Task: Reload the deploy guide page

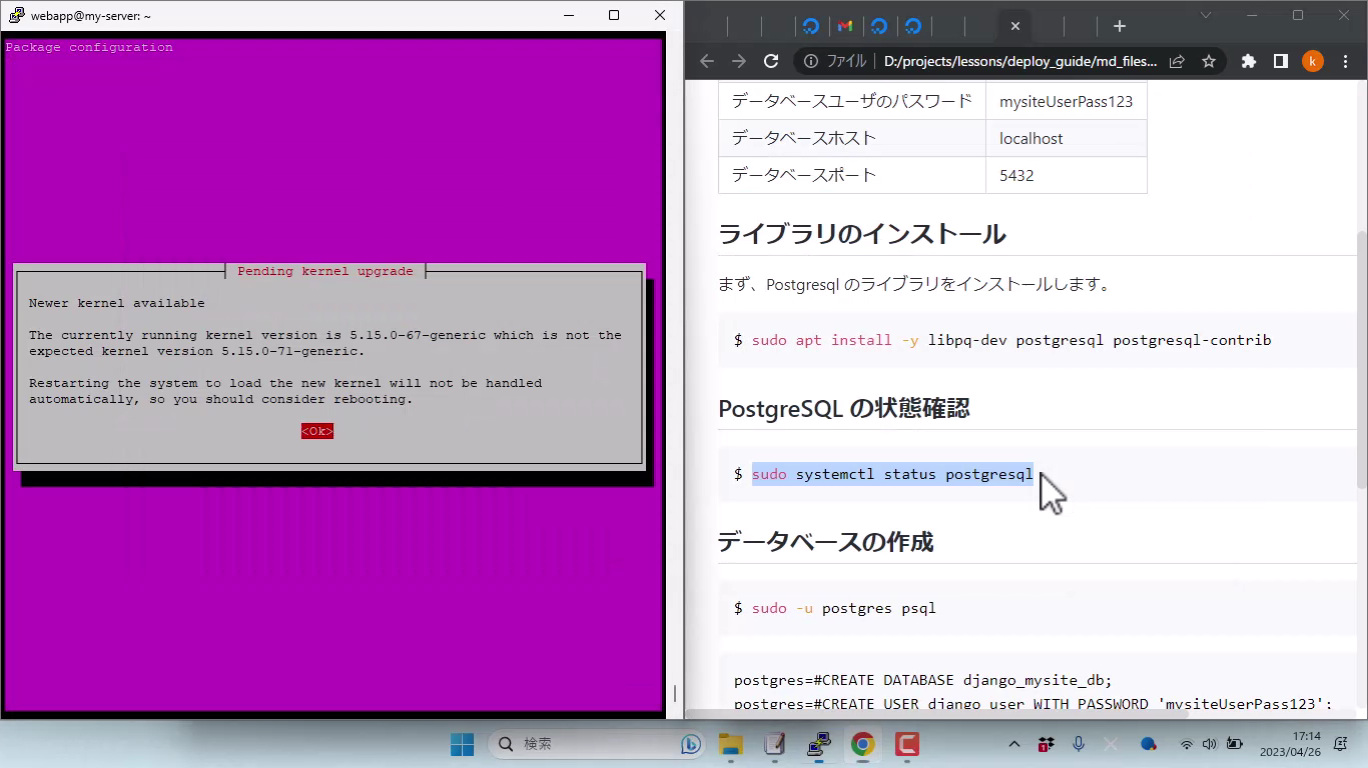Action: (x=771, y=61)
